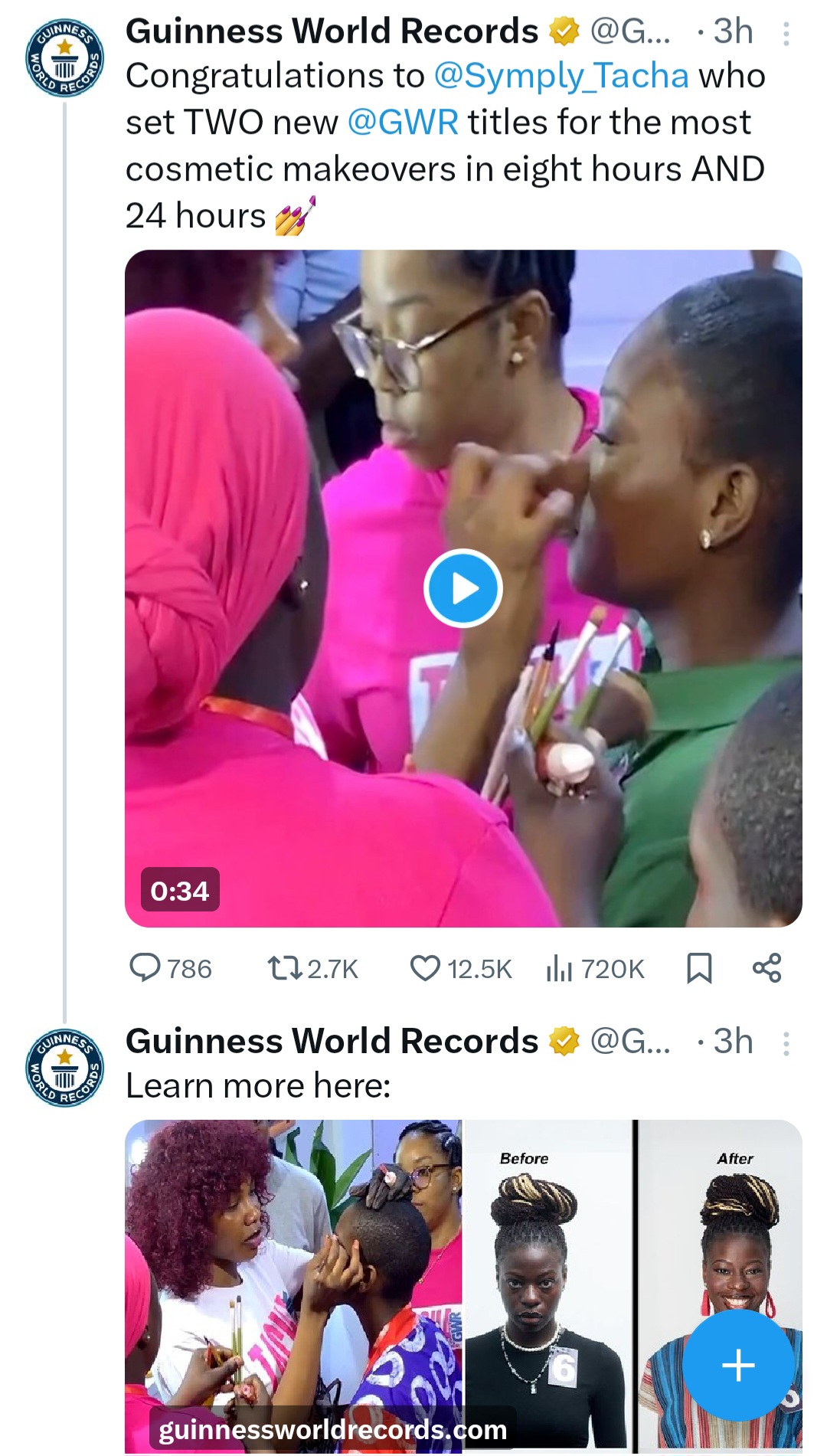Tap the first tweet's account name

[332, 31]
